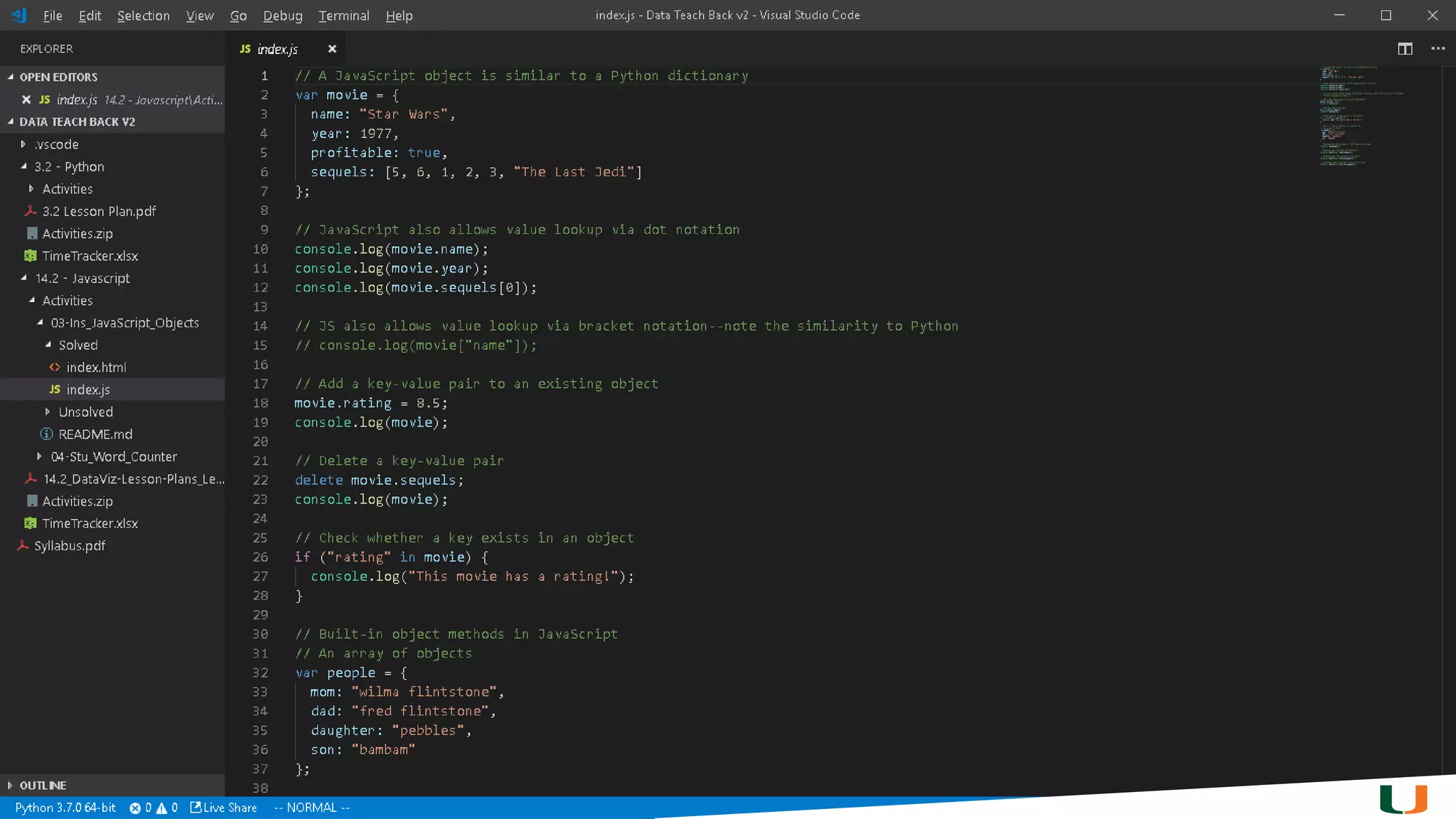Expand the .vscode folder

tap(56, 144)
